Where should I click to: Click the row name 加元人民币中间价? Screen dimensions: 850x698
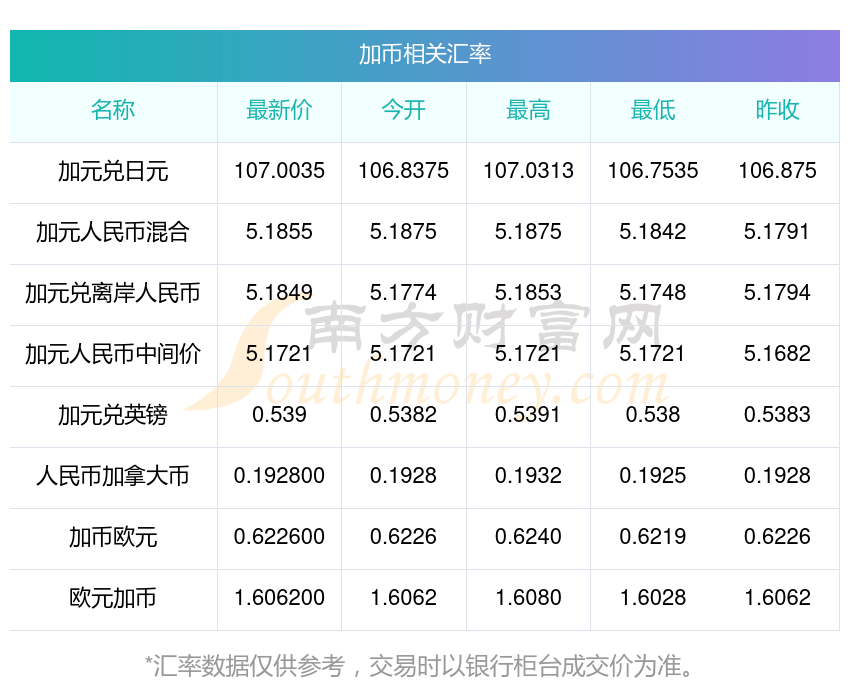point(113,354)
